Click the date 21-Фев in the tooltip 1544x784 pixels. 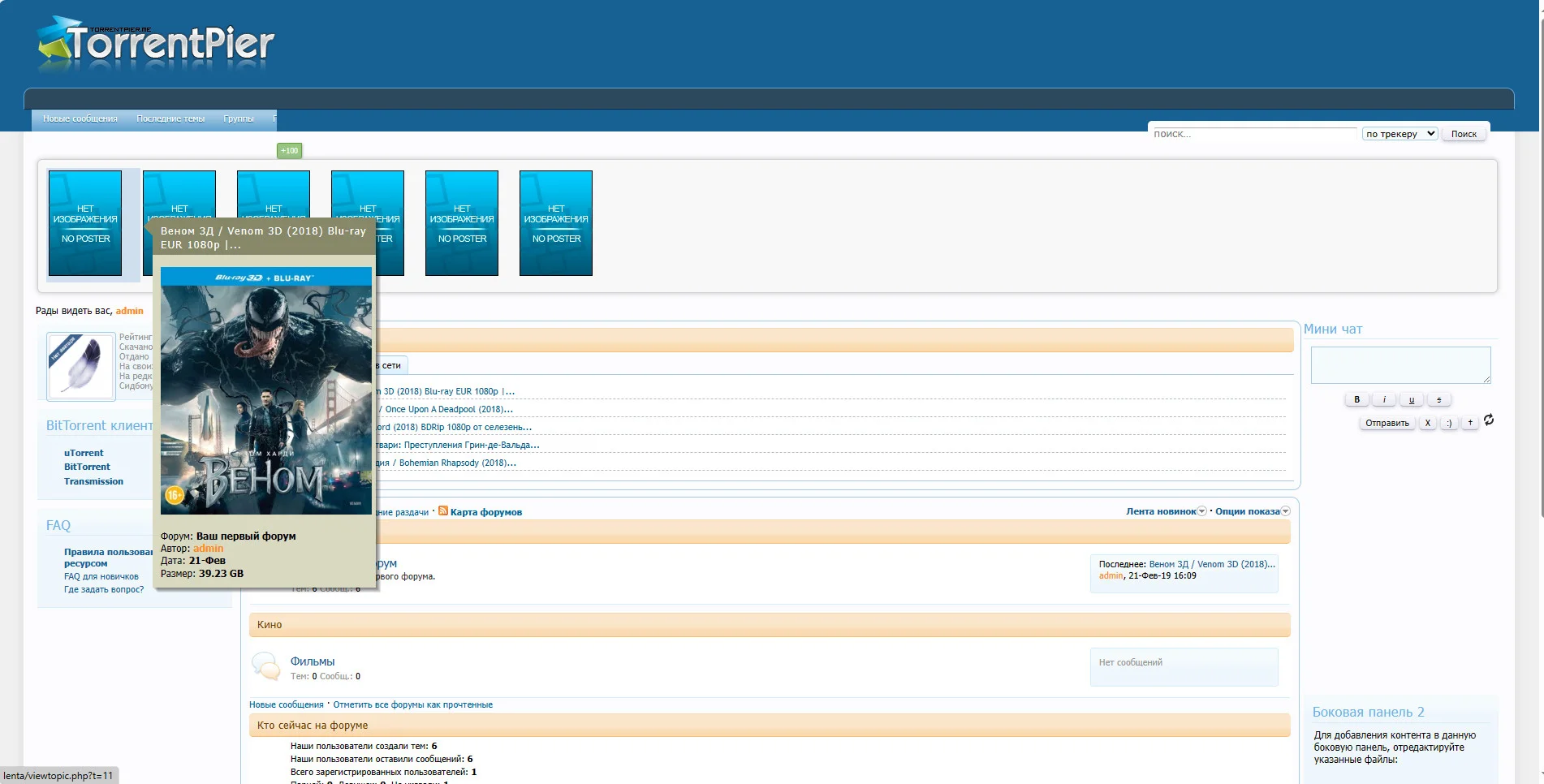click(x=207, y=561)
